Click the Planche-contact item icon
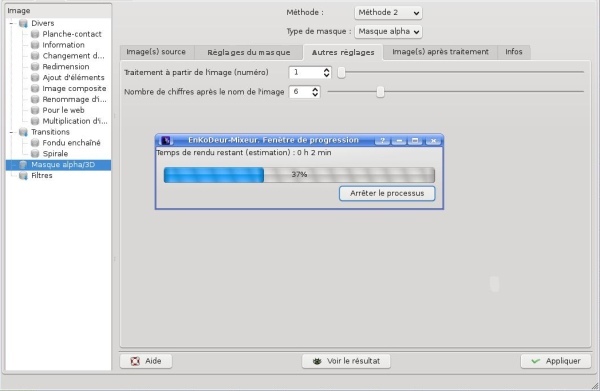 [35, 34]
